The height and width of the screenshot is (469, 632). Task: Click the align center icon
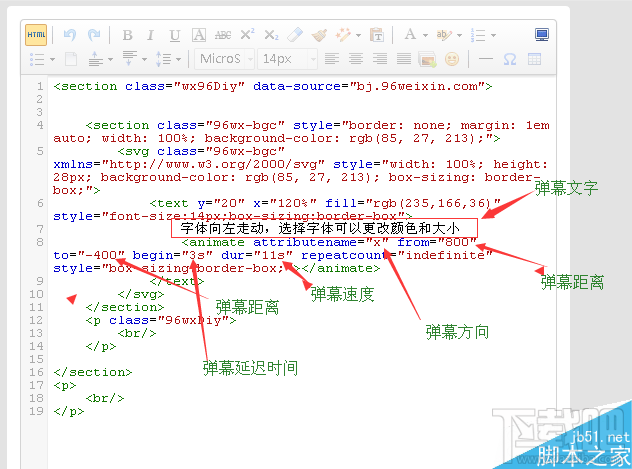pos(356,59)
